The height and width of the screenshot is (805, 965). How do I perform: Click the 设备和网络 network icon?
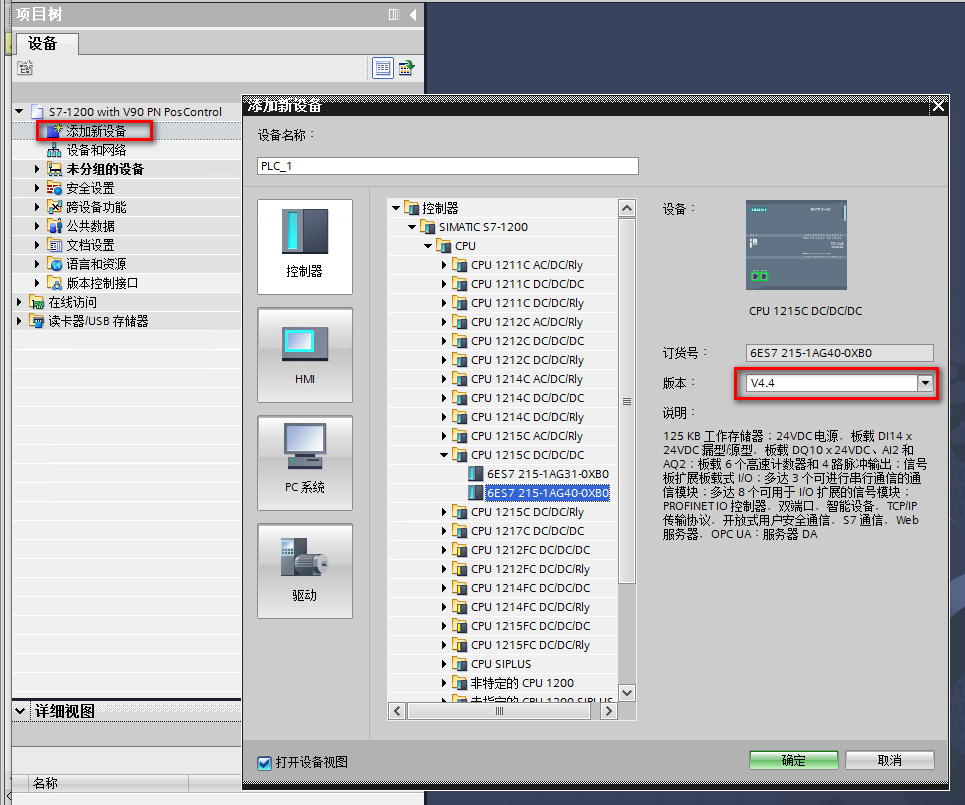click(x=55, y=150)
